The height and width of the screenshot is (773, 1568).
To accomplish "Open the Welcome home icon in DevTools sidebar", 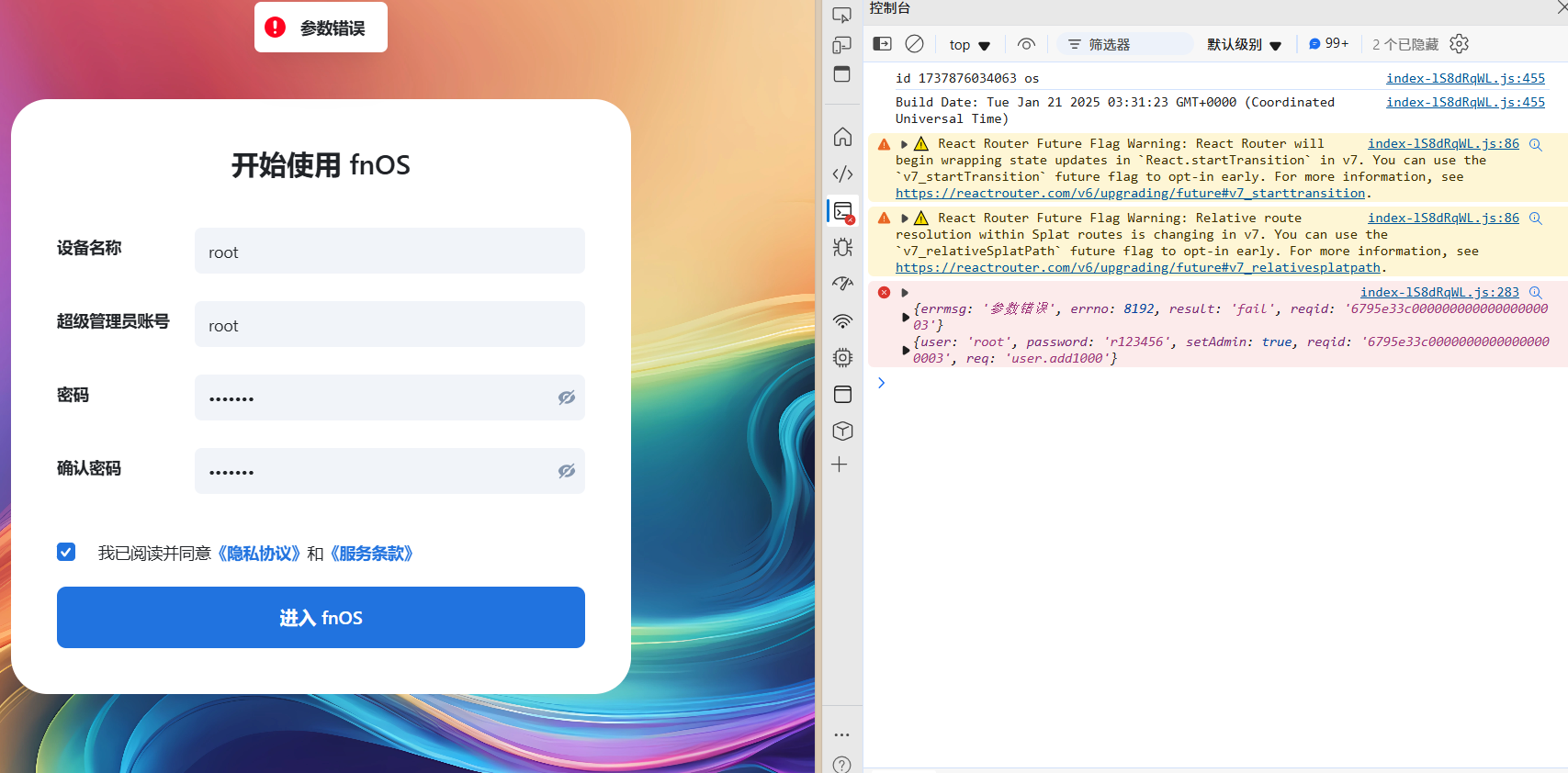I will 842,137.
